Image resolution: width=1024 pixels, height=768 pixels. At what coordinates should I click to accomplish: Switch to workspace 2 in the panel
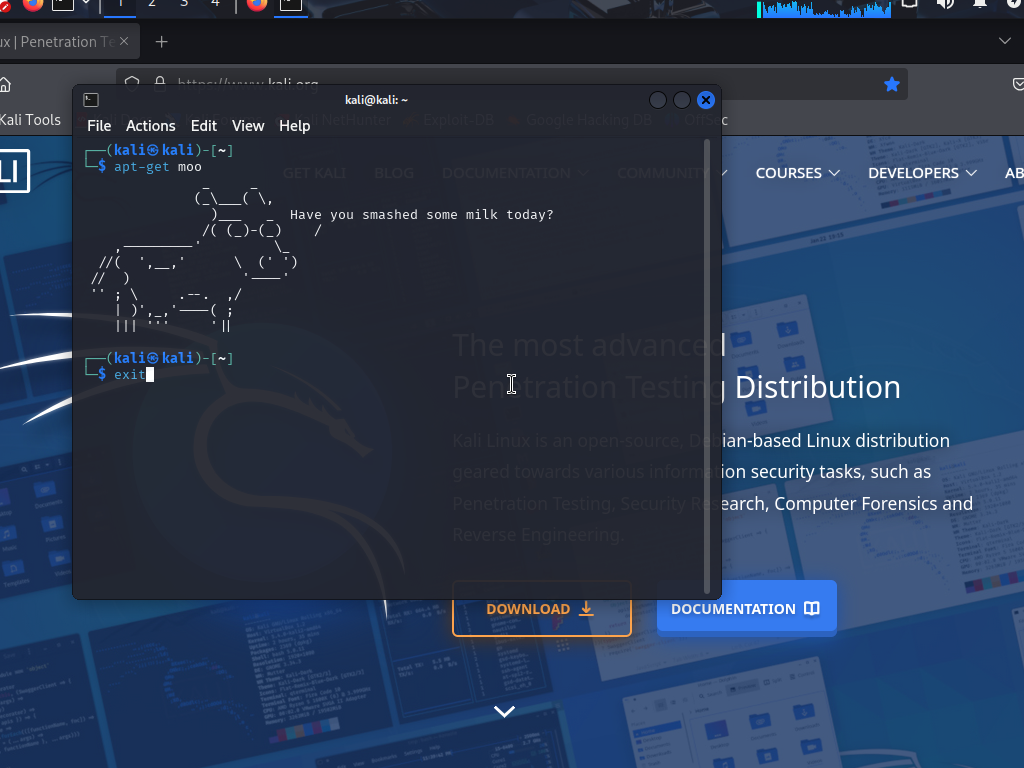152,4
